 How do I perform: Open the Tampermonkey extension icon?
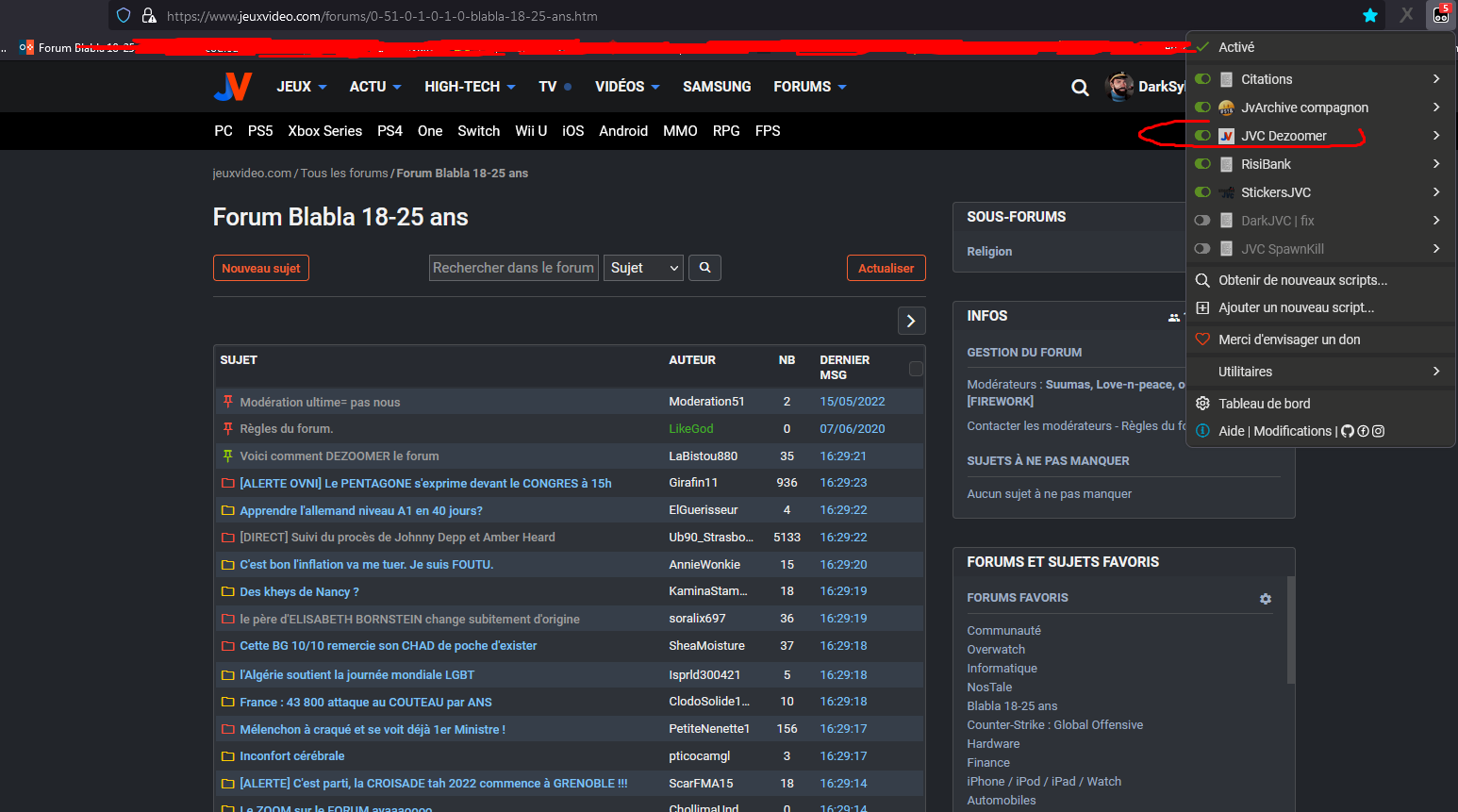coord(1440,15)
